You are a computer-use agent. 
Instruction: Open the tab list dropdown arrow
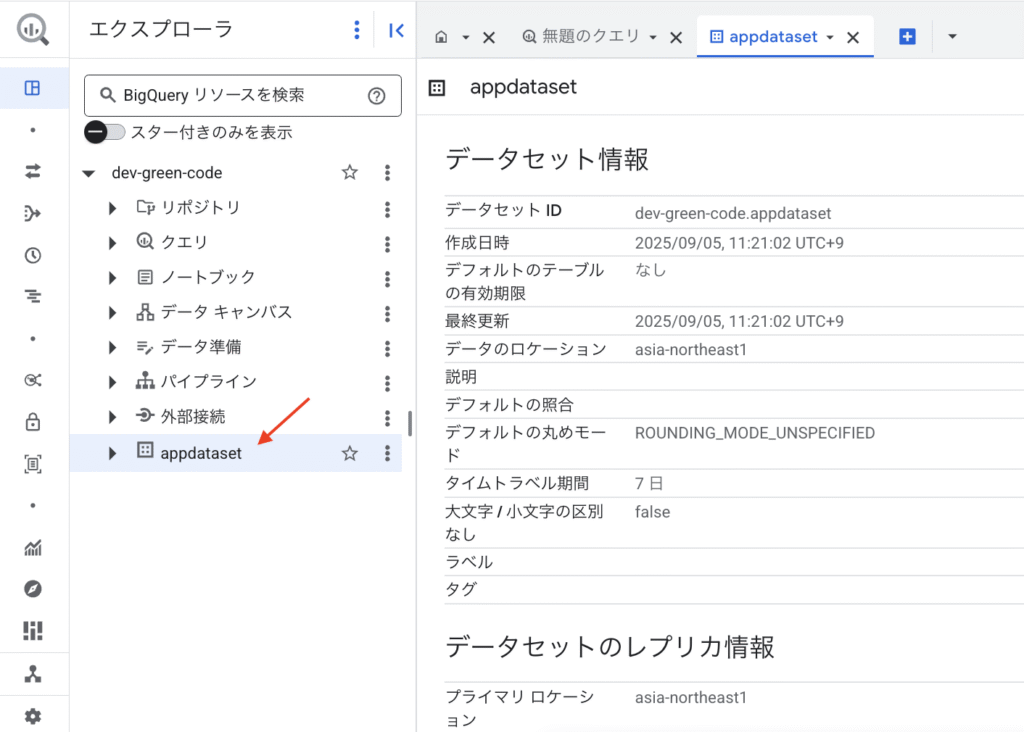(x=952, y=37)
